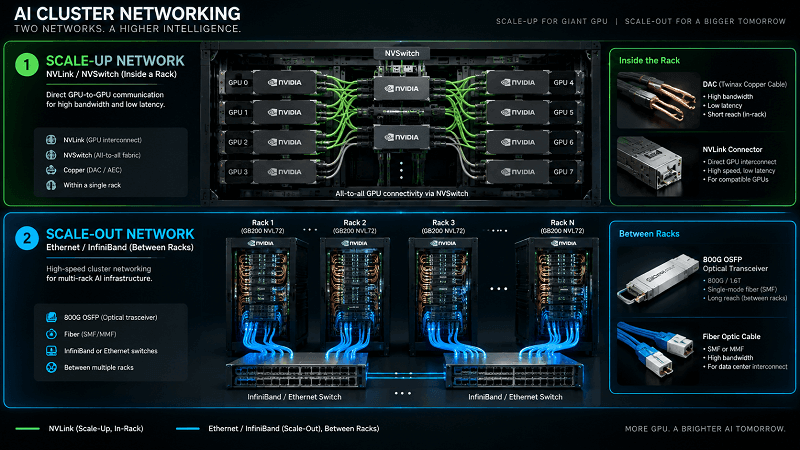Click the NVSwitch label above the chips
This screenshot has height=450, width=800.
click(402, 53)
